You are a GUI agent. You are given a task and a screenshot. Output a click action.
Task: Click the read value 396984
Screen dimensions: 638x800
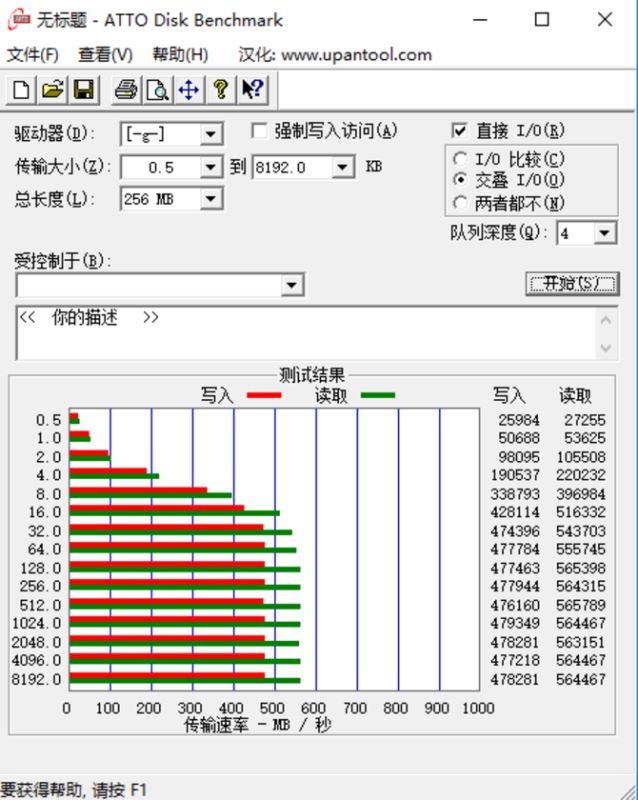[581, 494]
